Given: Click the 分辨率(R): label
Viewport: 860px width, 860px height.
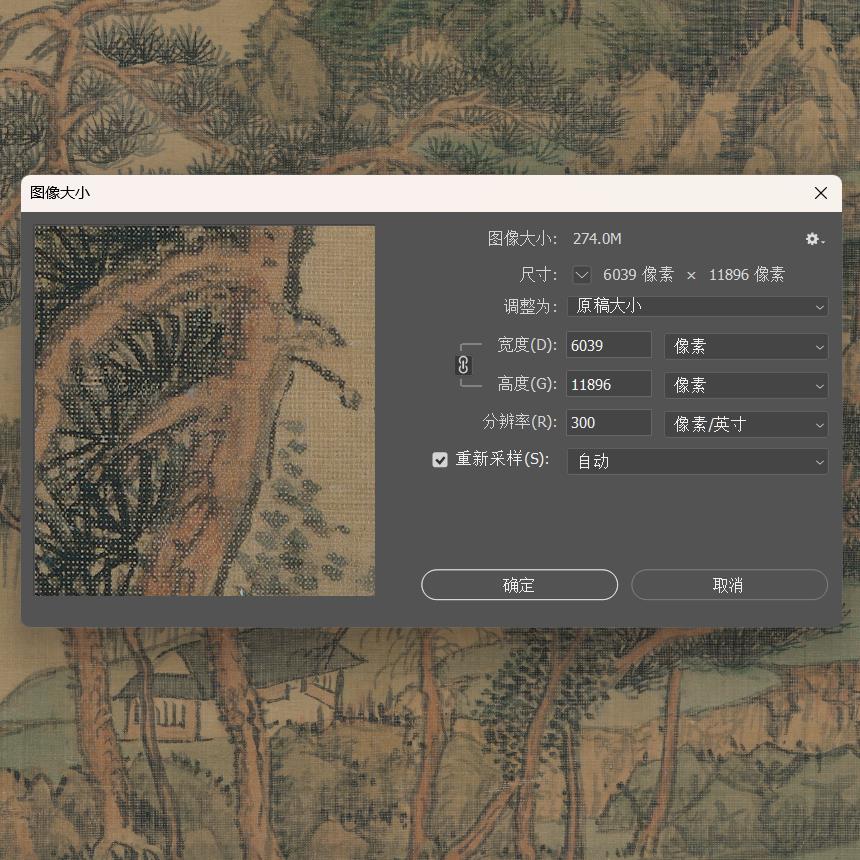Looking at the screenshot, I should pyautogui.click(x=519, y=422).
